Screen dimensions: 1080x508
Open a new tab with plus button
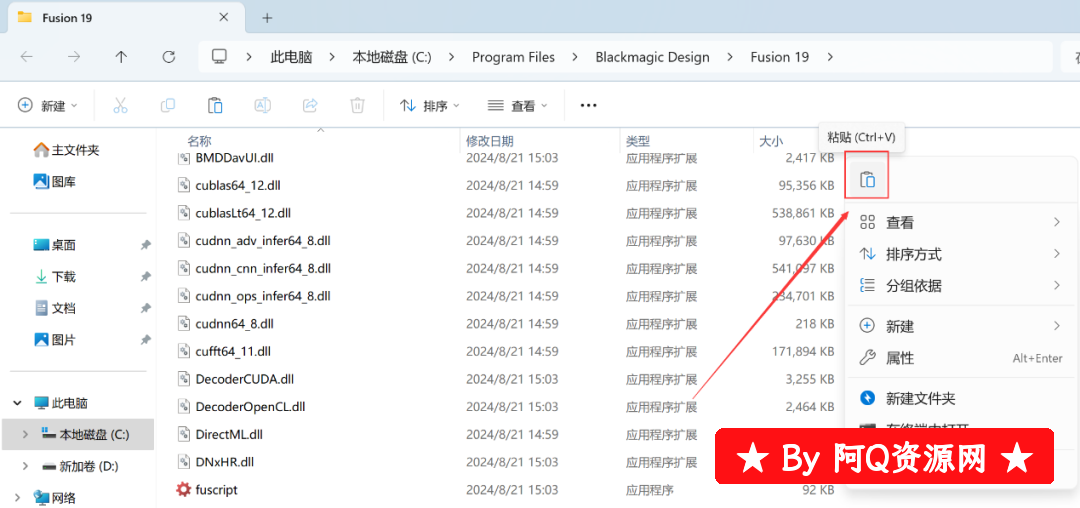coord(267,18)
